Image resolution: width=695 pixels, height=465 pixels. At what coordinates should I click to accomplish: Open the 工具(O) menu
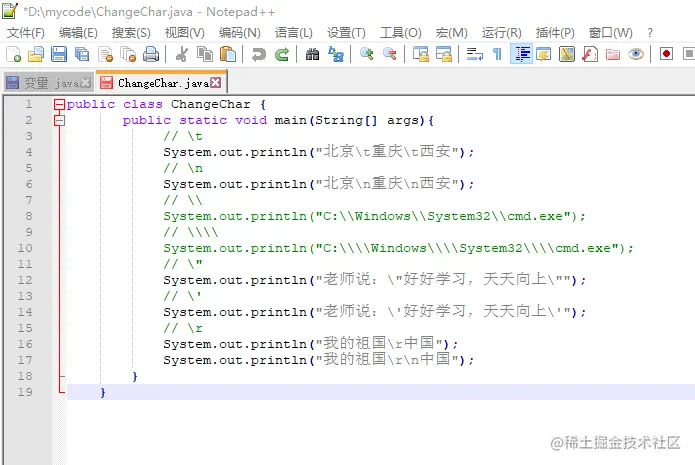click(x=401, y=32)
